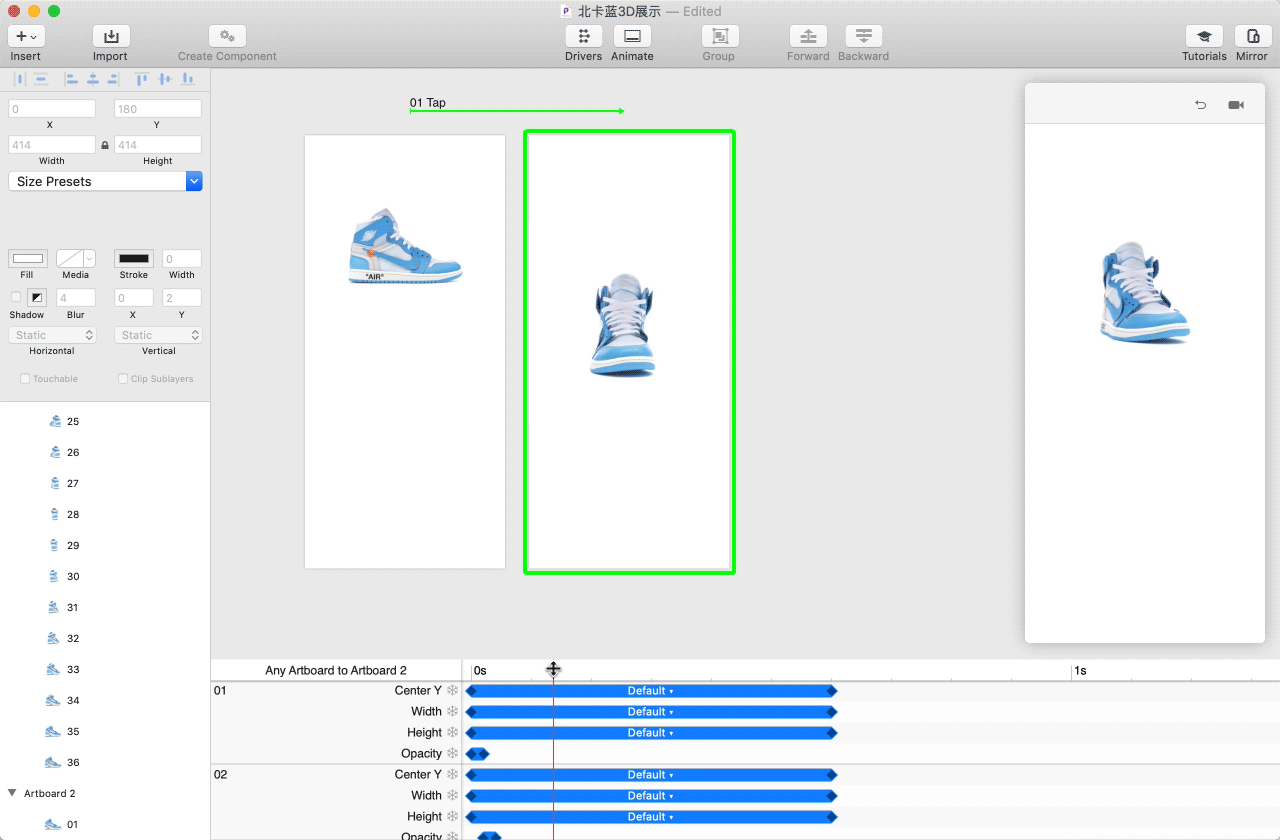Open Default easing for 01 Center Y
Screen dimensions: 1280x840
650,691
